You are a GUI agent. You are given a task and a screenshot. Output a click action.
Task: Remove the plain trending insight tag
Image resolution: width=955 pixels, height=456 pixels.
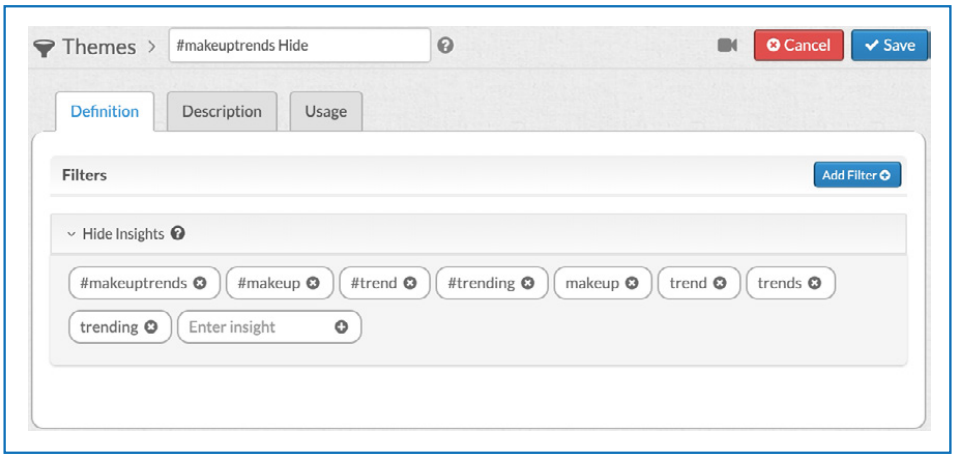click(151, 327)
